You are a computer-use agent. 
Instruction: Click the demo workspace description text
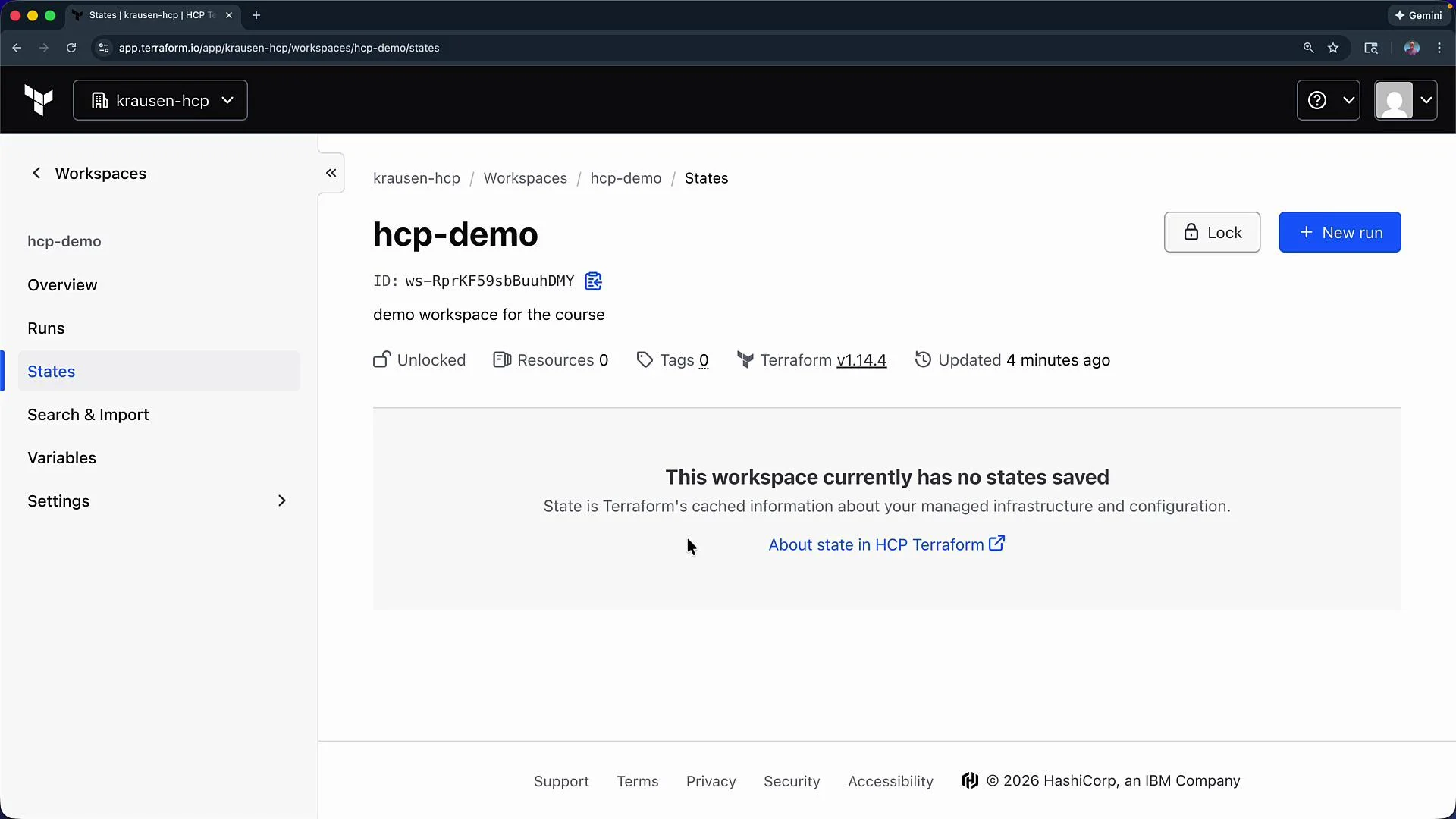click(x=489, y=315)
